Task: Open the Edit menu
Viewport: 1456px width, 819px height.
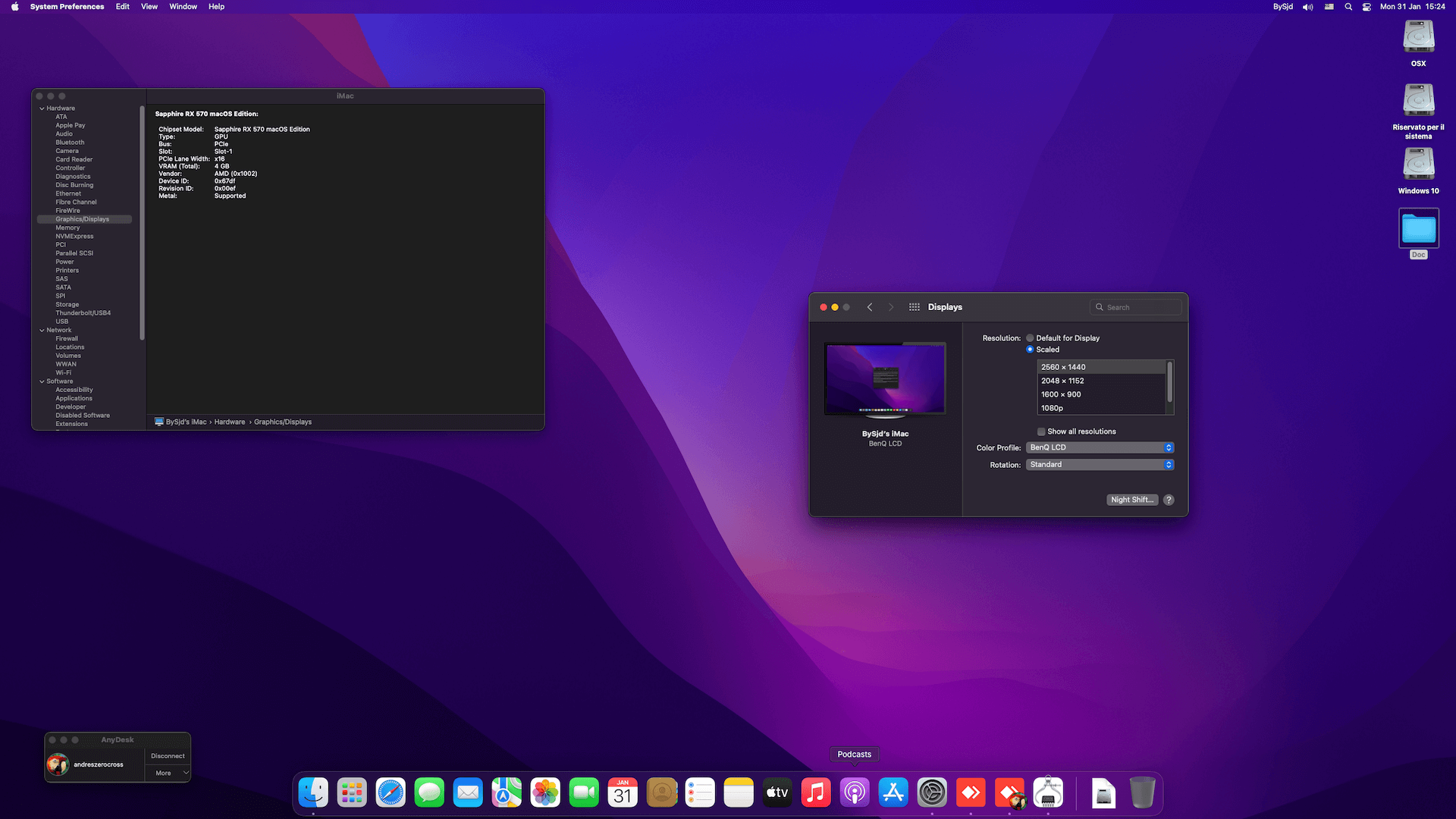Action: click(122, 7)
